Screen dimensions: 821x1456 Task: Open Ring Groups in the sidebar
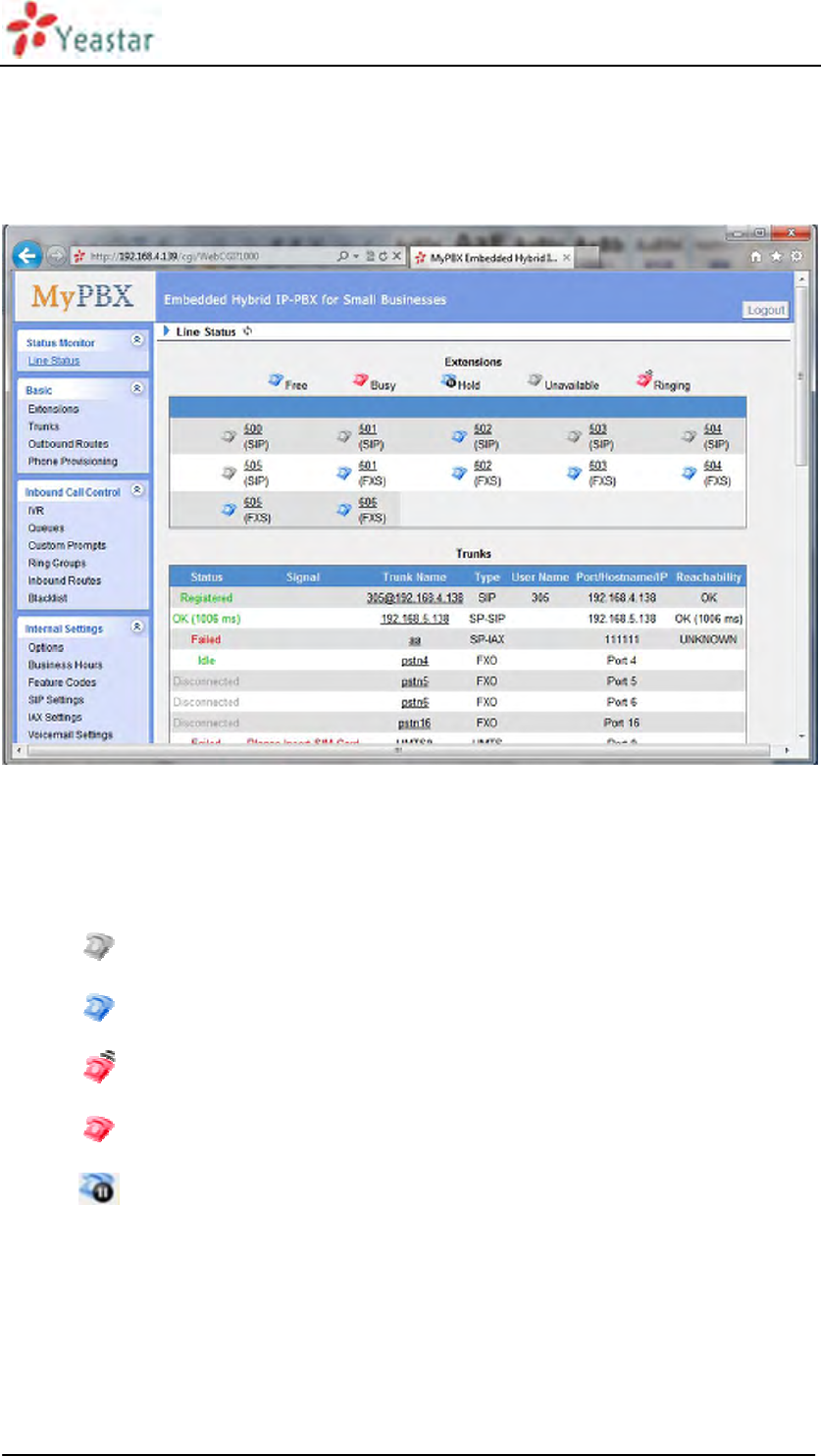click(x=57, y=563)
